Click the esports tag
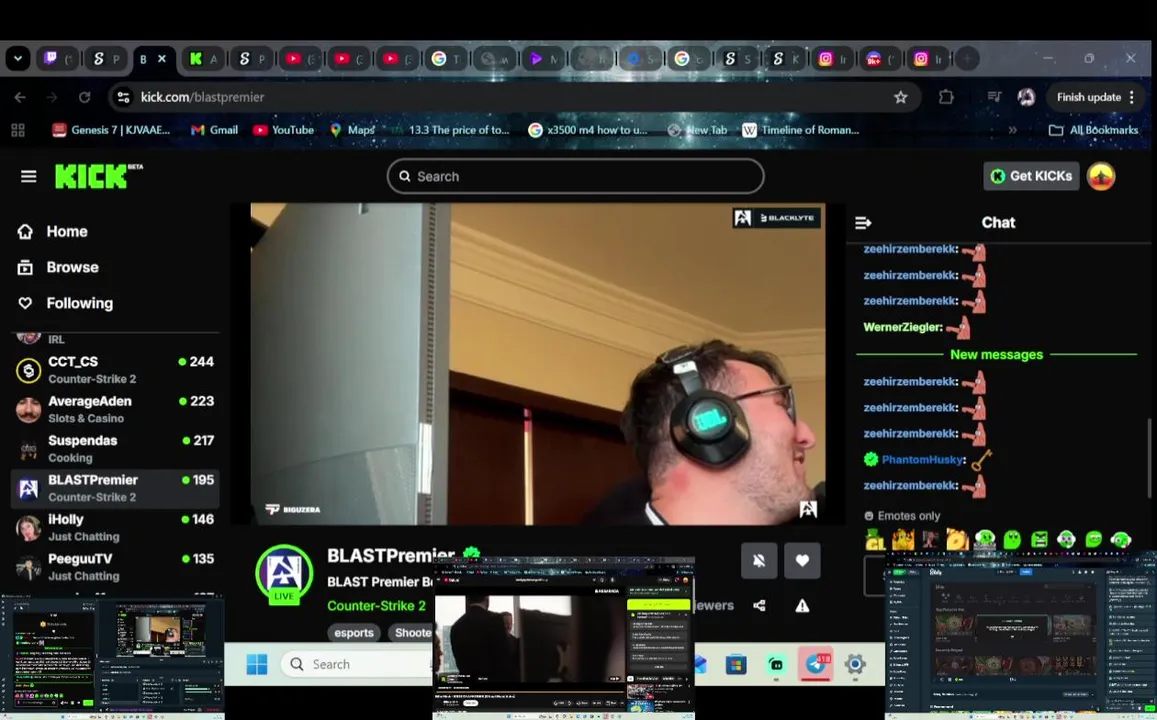Screen dimensions: 1157x720 [354, 633]
